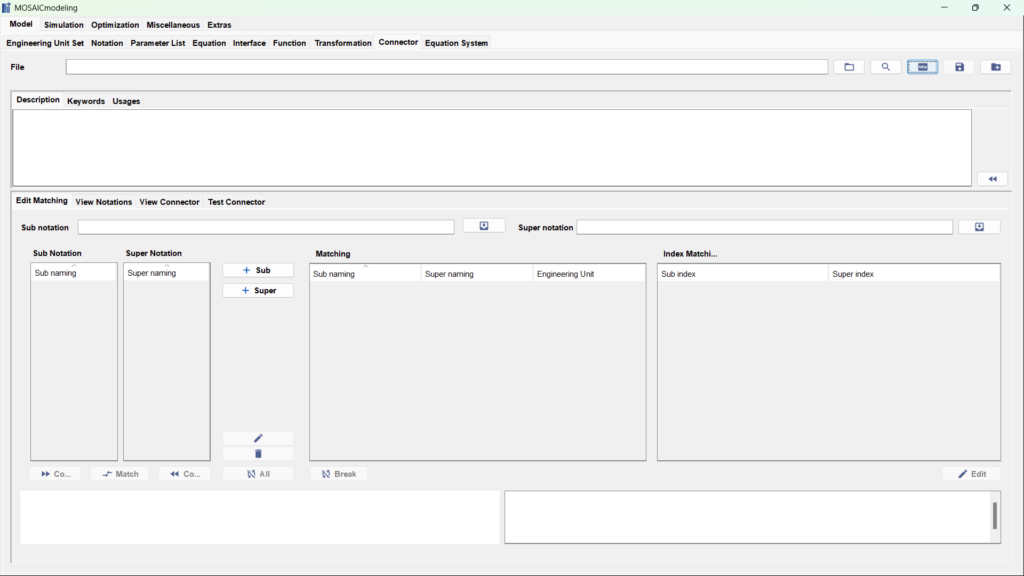Open a connector file with folder icon
The height and width of the screenshot is (576, 1024).
(849, 67)
